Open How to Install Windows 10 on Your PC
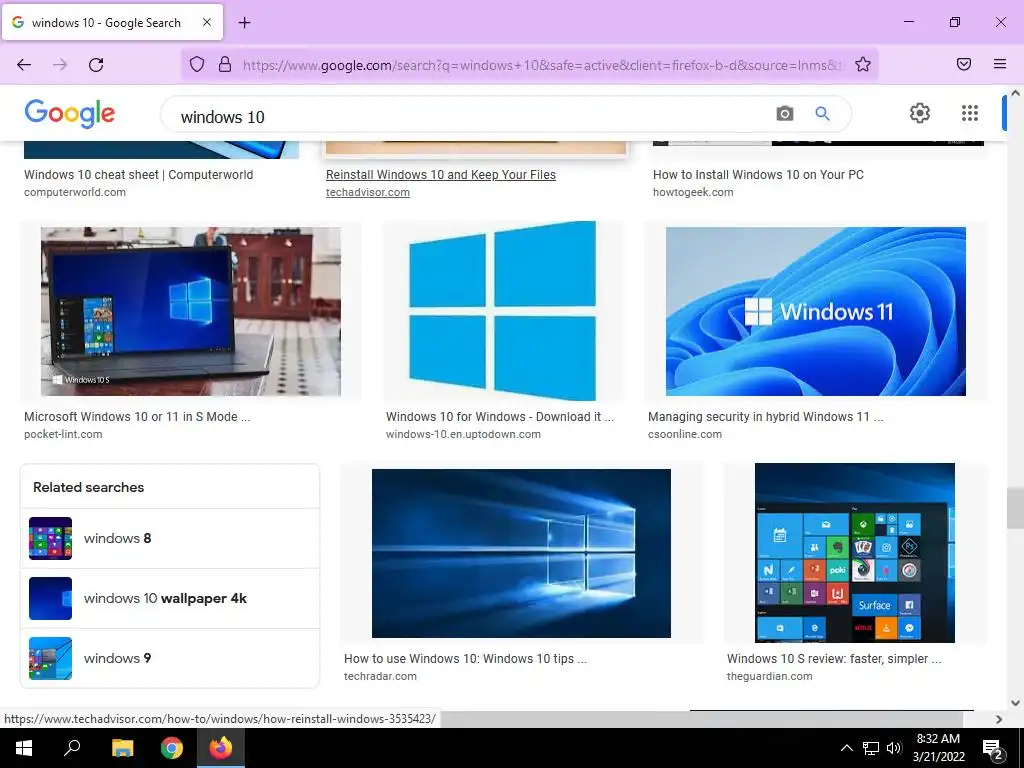The width and height of the screenshot is (1024, 768). 758,174
